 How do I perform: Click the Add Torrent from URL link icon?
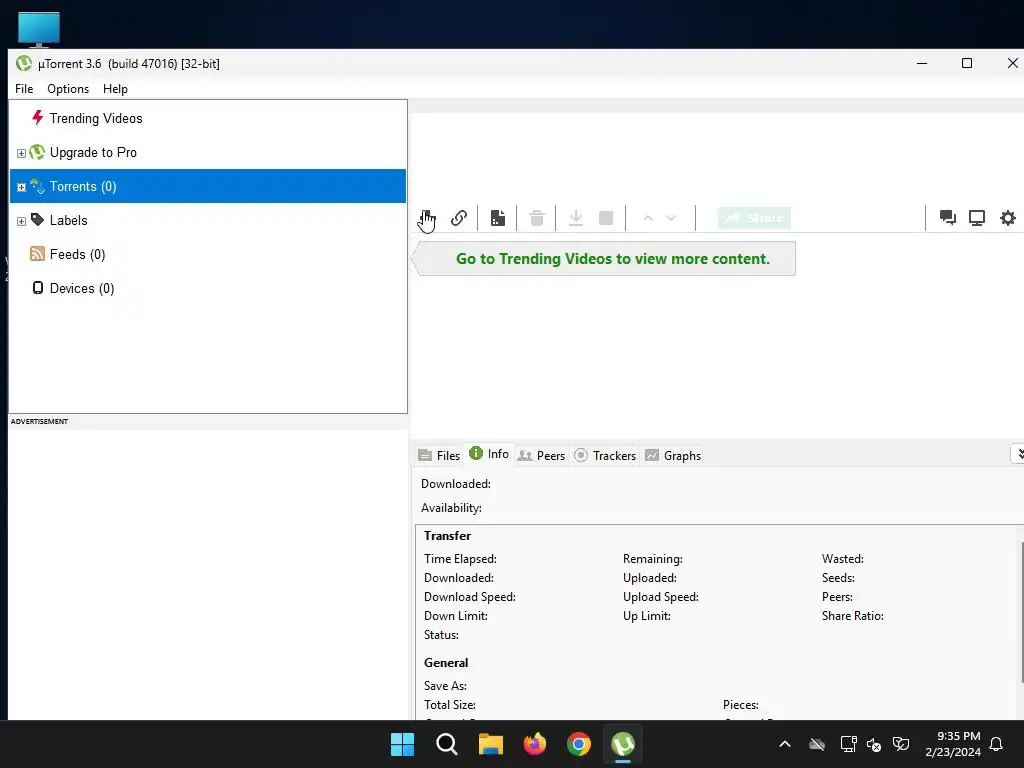click(459, 217)
